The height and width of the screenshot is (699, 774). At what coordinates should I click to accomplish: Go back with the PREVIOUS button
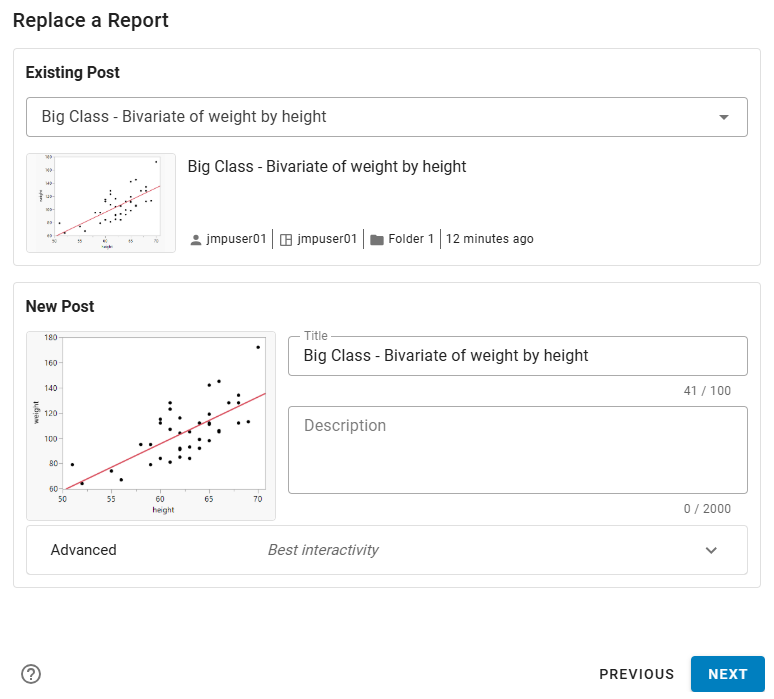tap(636, 674)
